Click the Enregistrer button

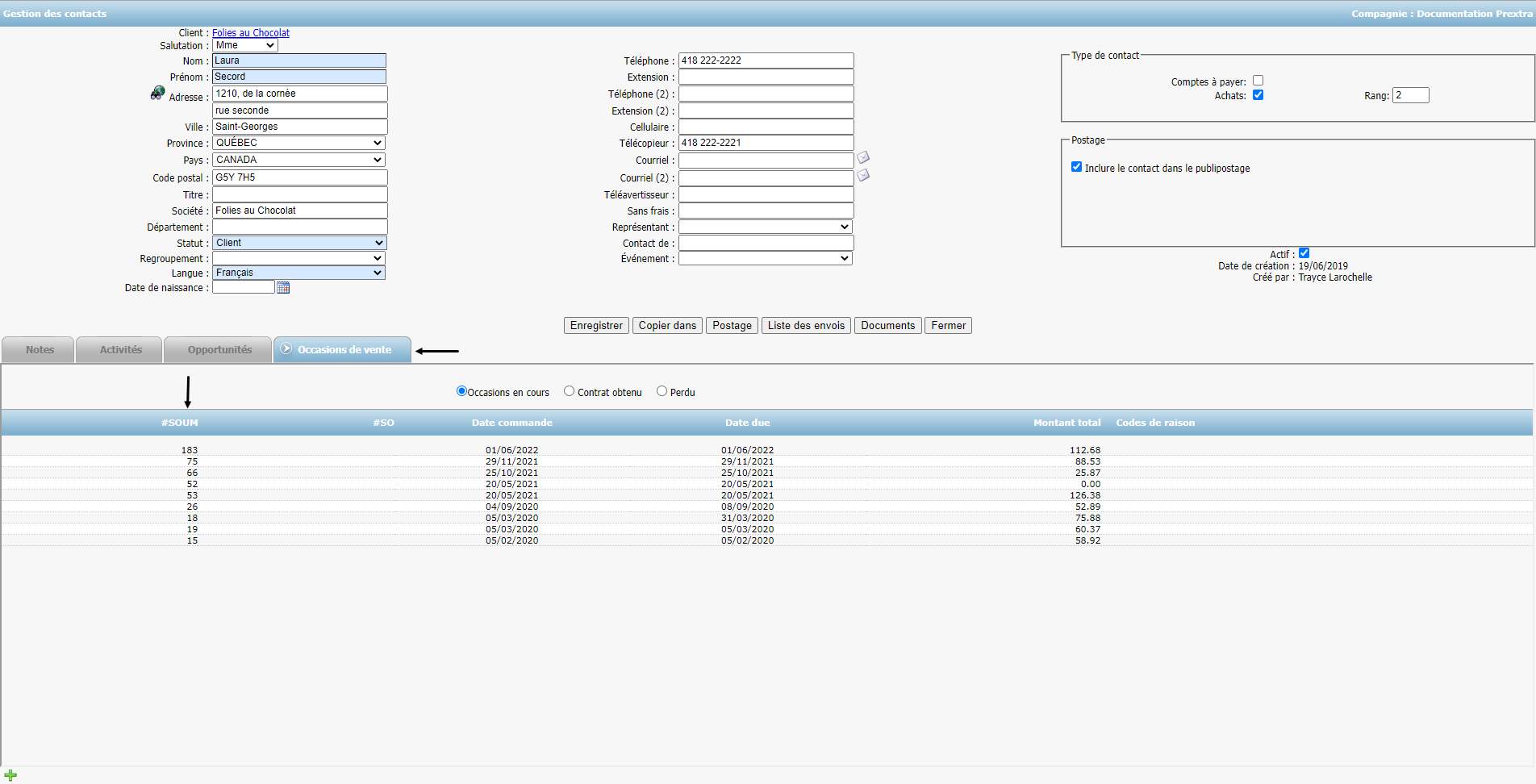(596, 326)
